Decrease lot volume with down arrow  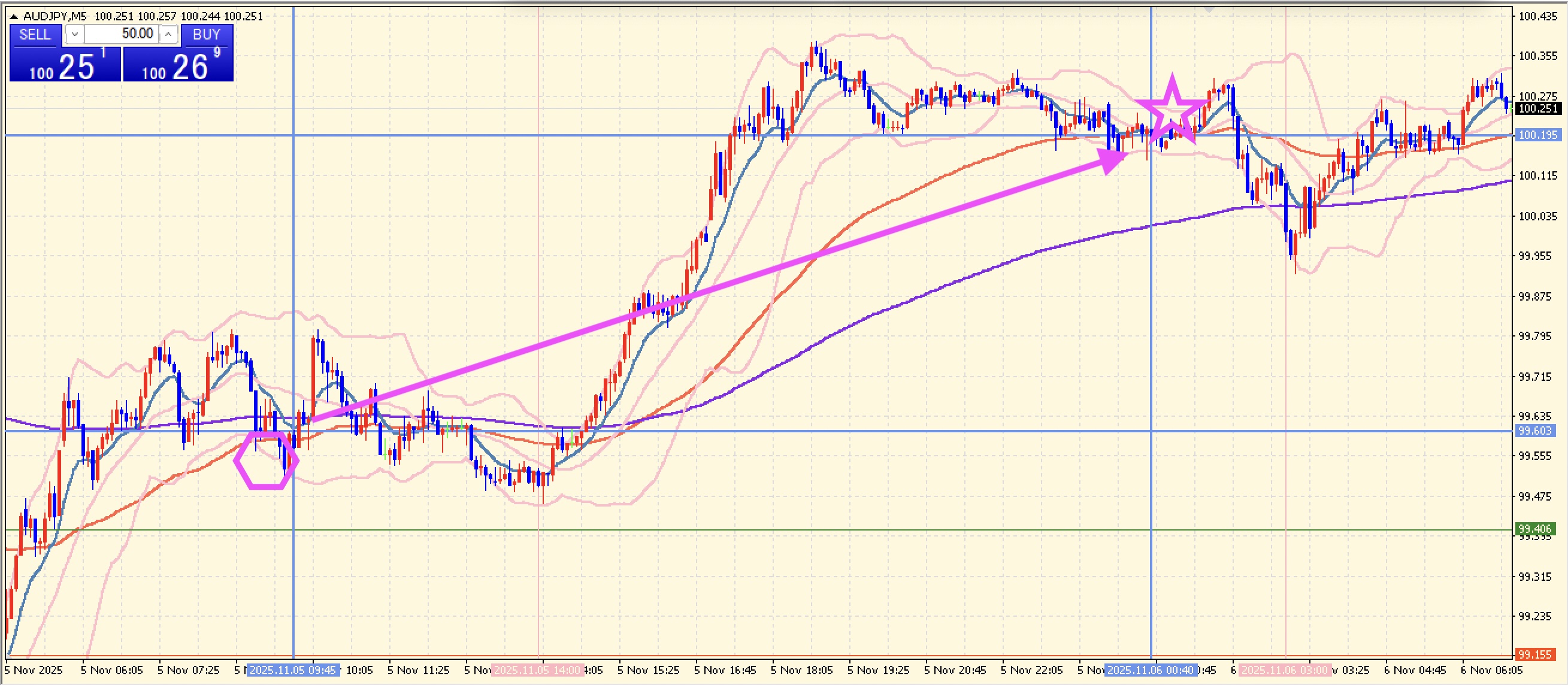click(74, 35)
